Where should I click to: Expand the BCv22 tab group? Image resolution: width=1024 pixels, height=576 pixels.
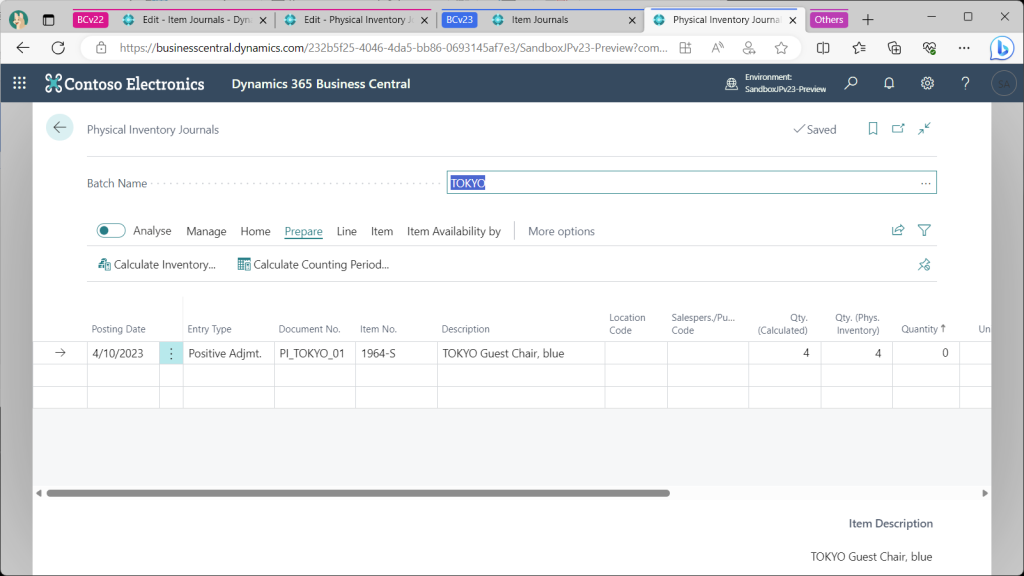pos(90,20)
